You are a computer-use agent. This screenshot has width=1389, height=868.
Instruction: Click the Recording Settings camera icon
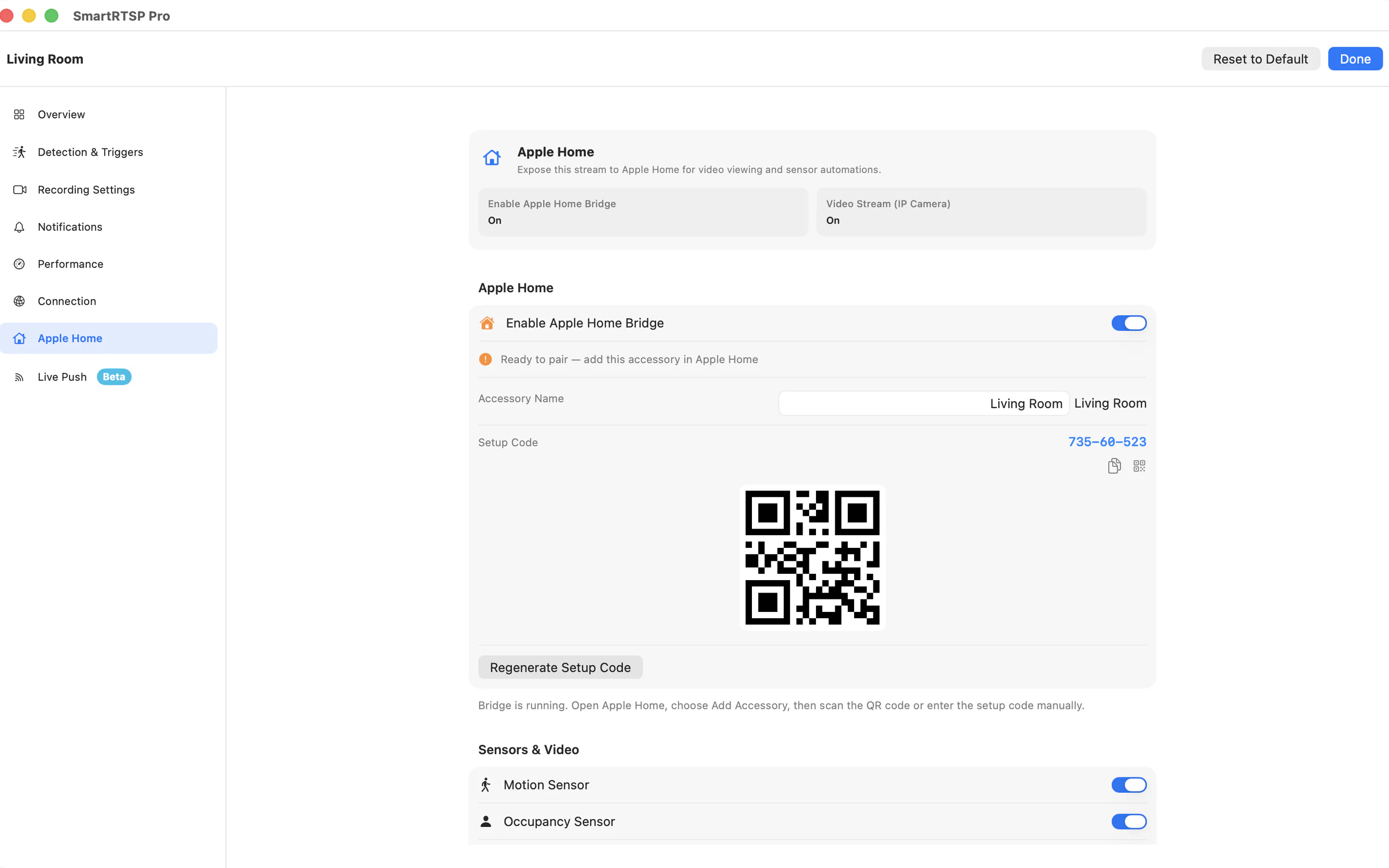click(19, 190)
